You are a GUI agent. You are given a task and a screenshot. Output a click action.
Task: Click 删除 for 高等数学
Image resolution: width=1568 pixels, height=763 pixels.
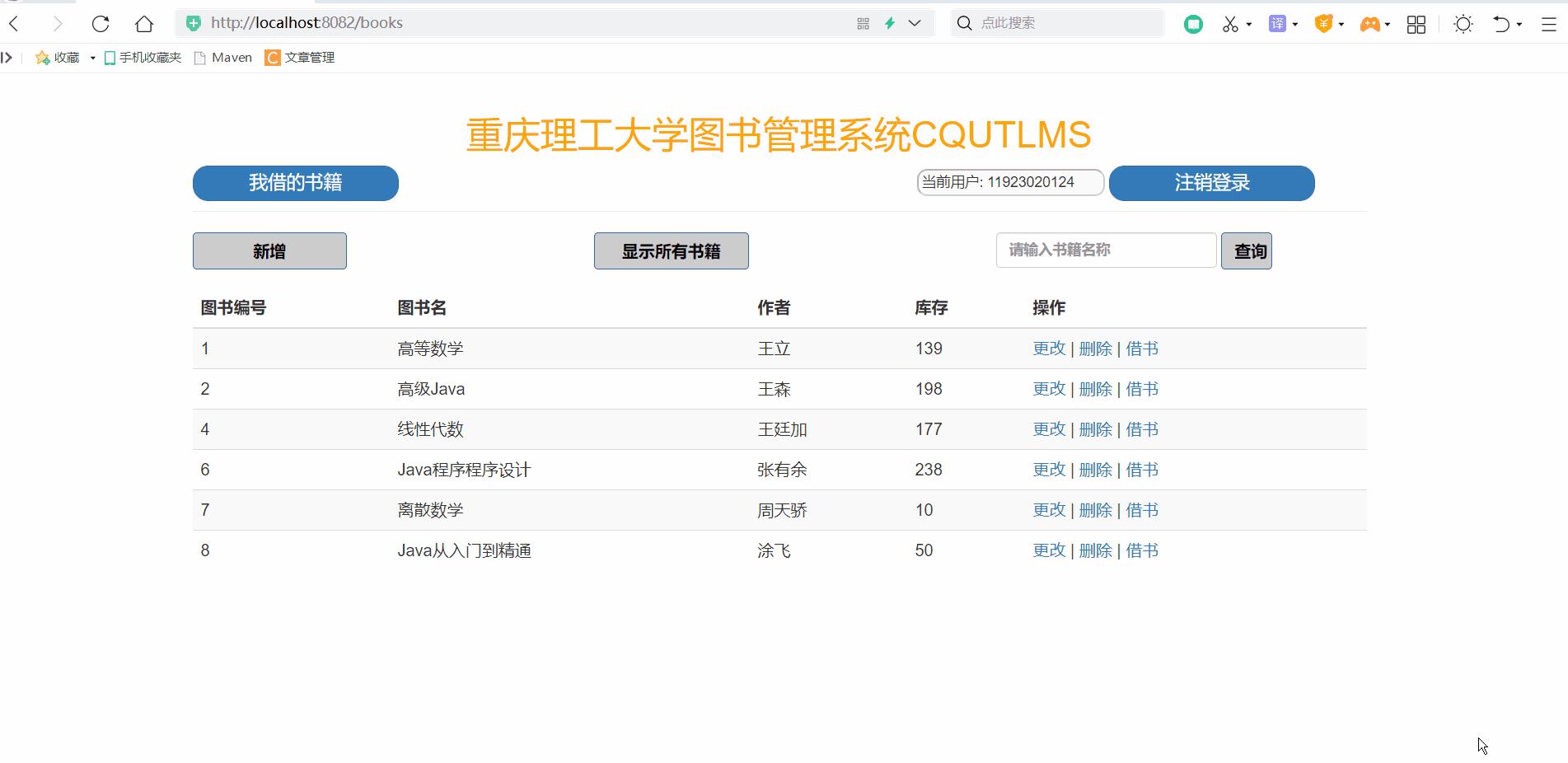1096,349
